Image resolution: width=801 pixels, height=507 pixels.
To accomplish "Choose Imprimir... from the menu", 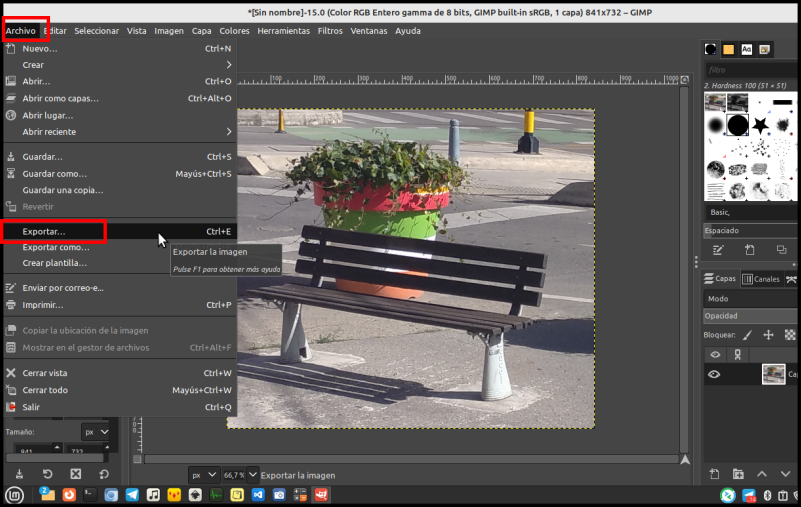I will pyautogui.click(x=120, y=305).
